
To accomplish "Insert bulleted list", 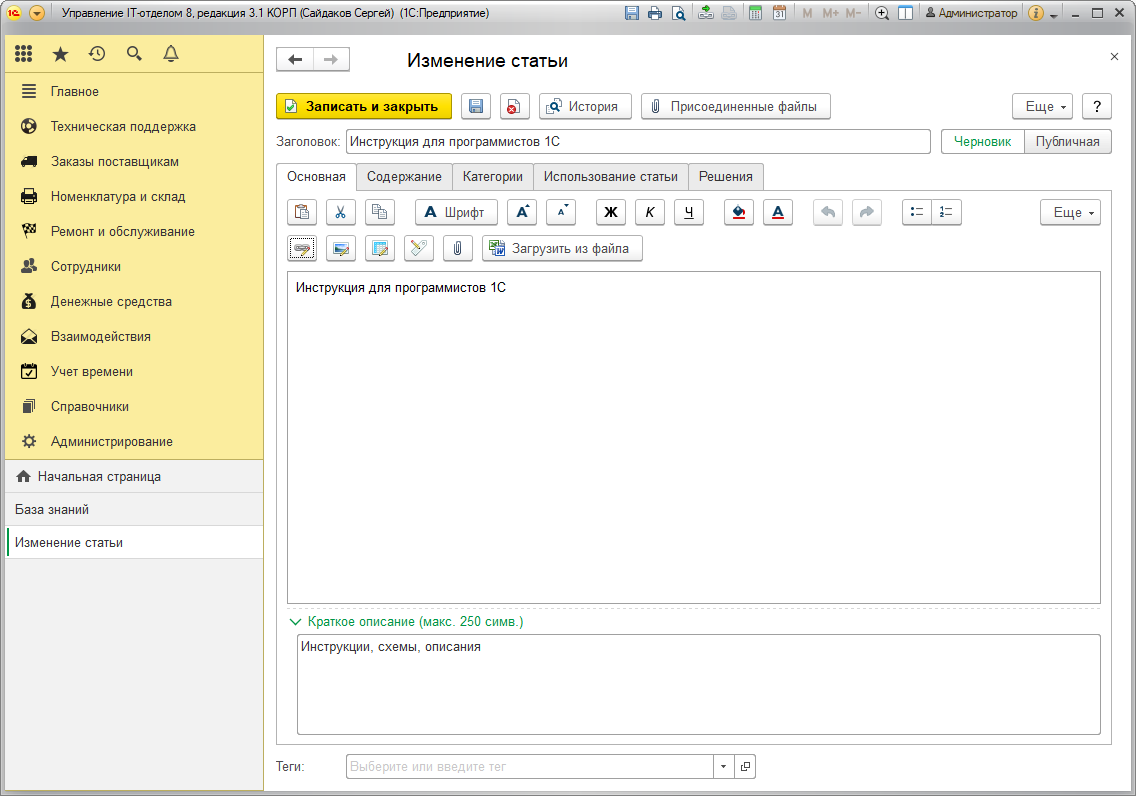I will 917,212.
